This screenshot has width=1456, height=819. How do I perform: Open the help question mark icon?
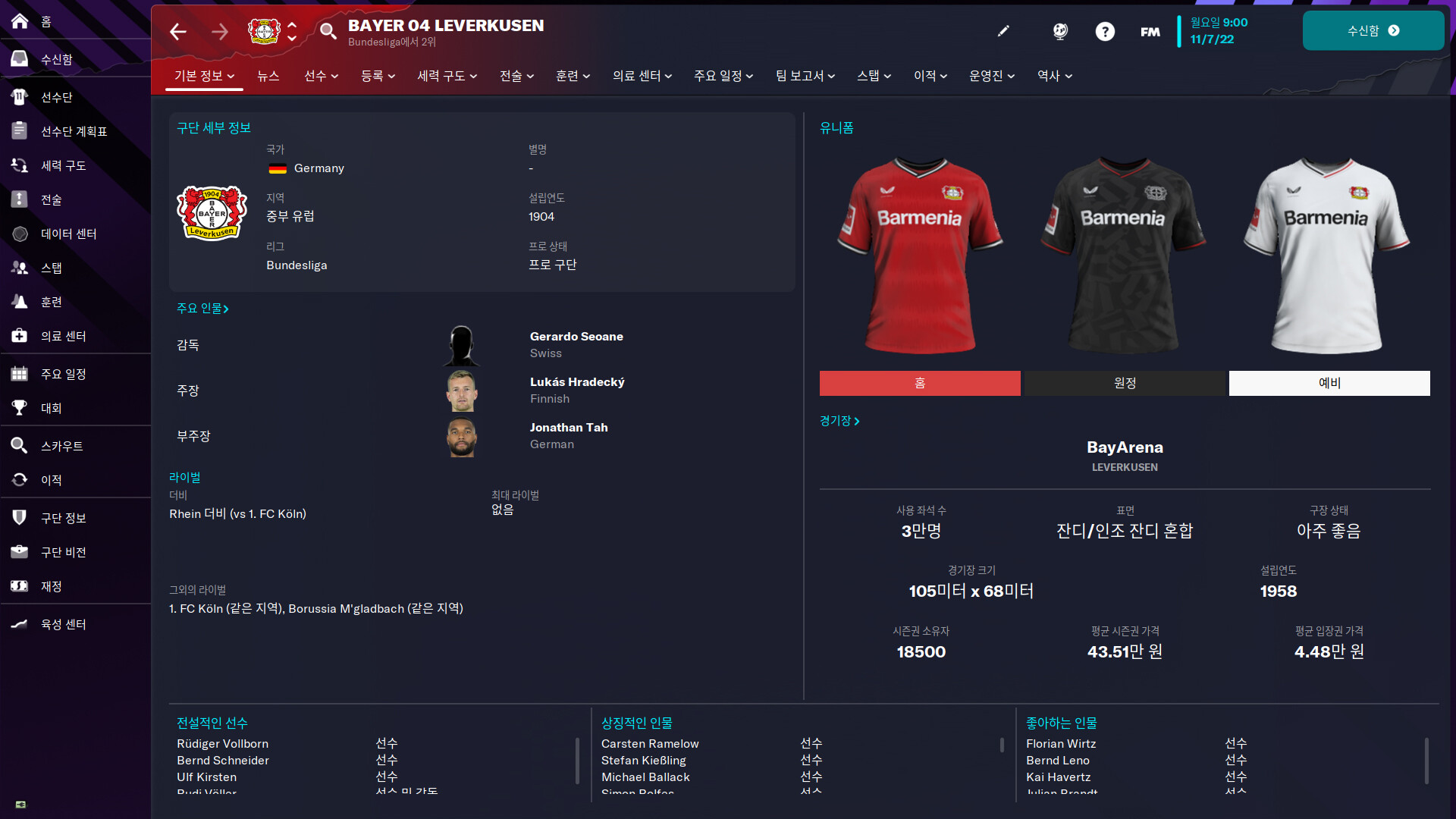click(x=1105, y=31)
